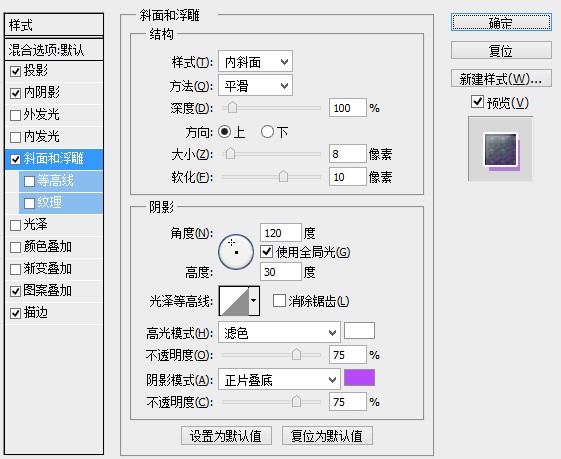Open the purple shadow color swatch
Screen dimensions: 561x459
pos(359,378)
